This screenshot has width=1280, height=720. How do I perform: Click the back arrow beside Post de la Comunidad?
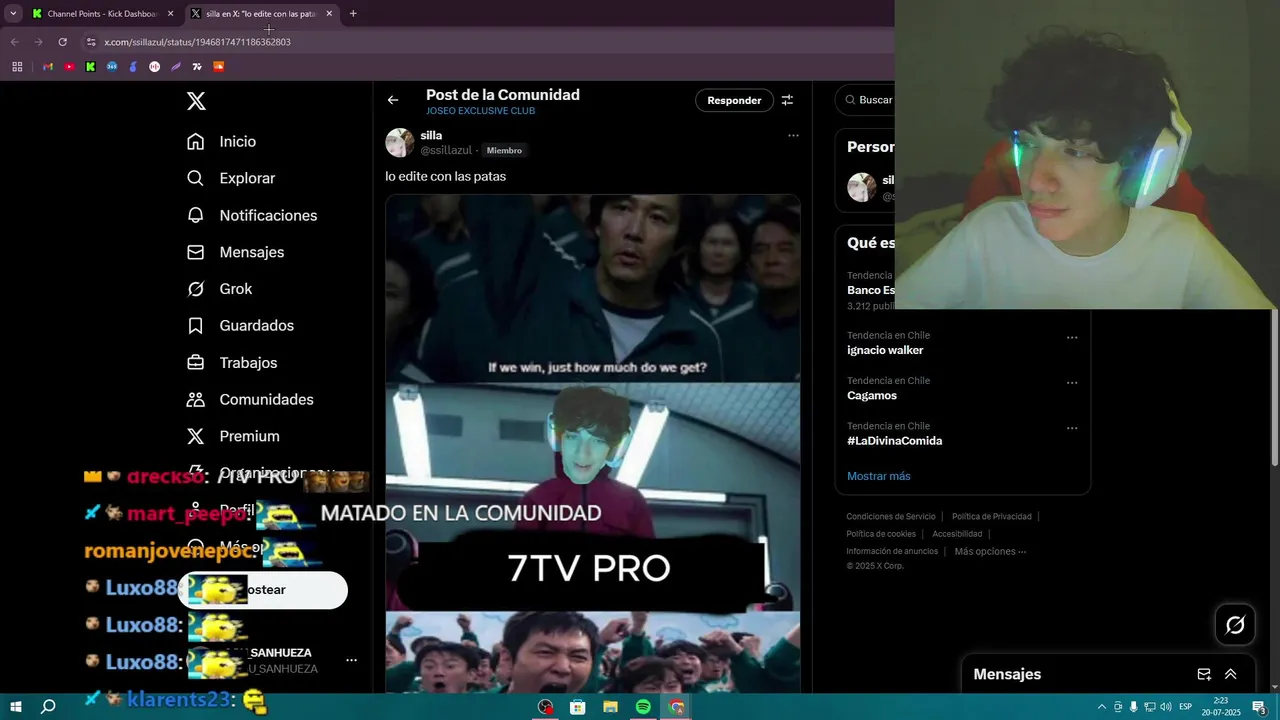393,100
